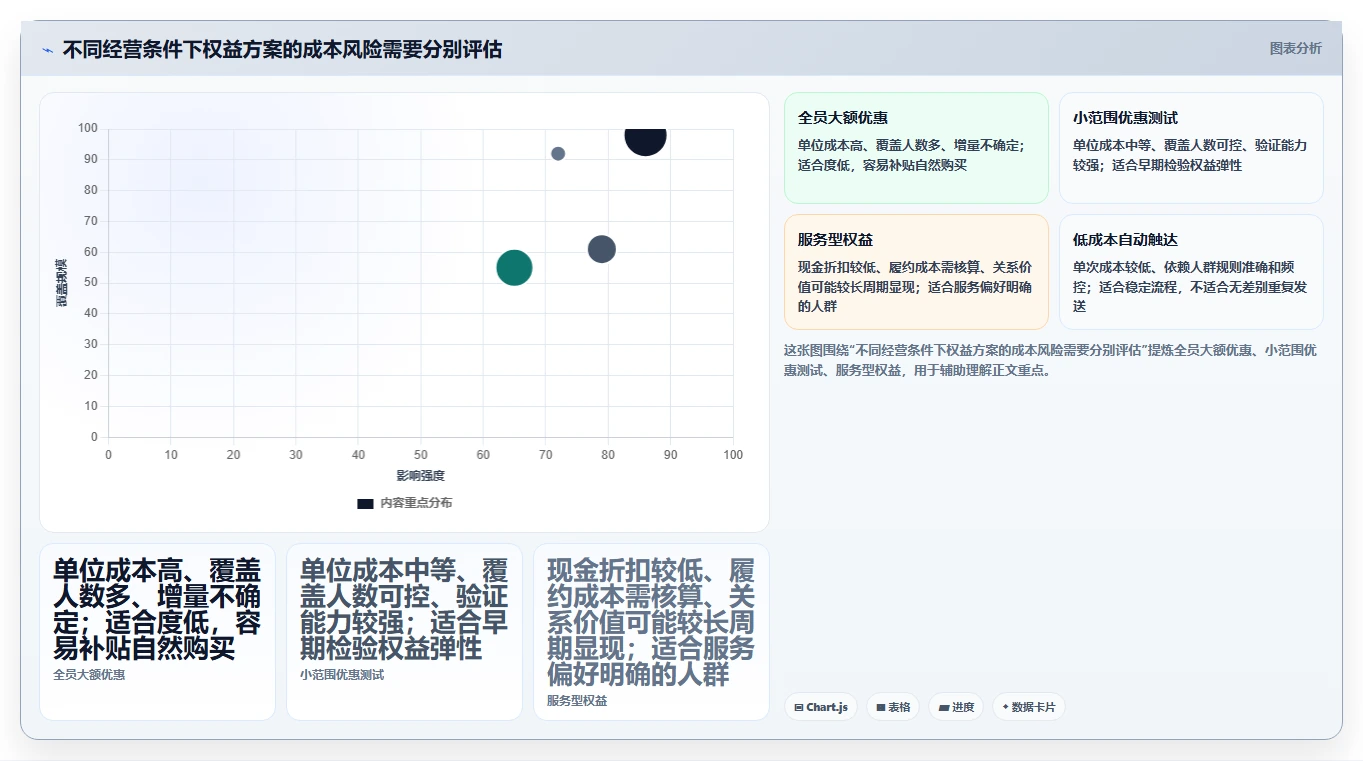
Task: Click the 数据卡片 tag
Action: pos(1029,707)
